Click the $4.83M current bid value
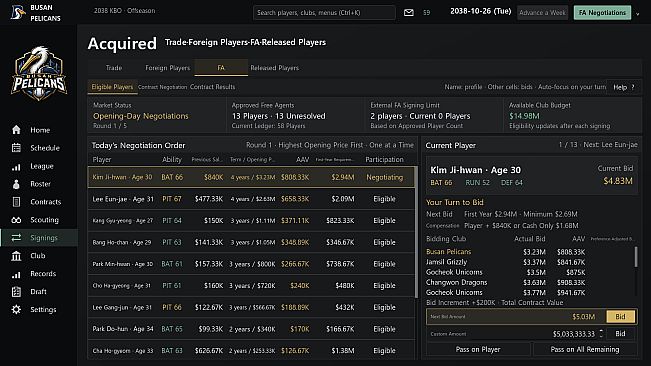Screen dimensions: 651x366 618,181
